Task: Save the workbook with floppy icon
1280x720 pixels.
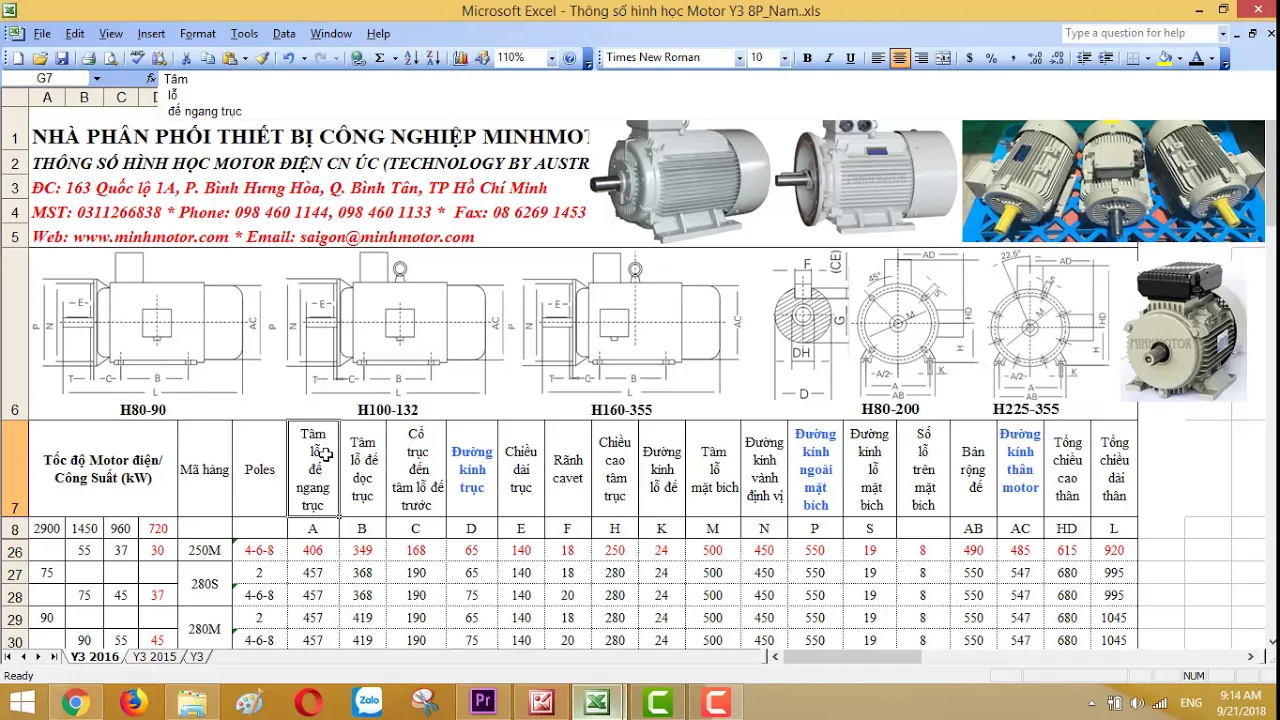Action: pos(62,58)
